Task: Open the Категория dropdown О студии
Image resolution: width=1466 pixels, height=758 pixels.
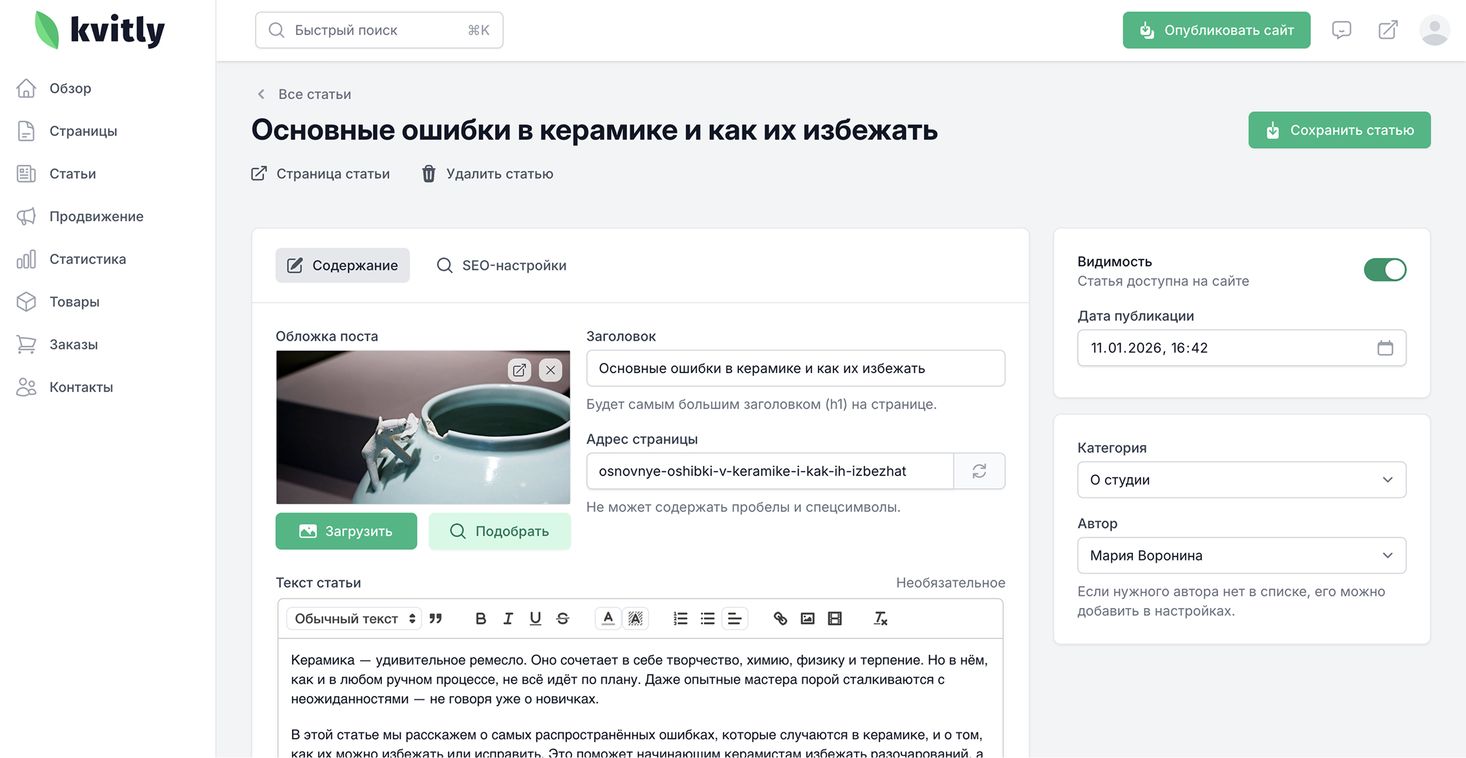Action: pyautogui.click(x=1242, y=480)
